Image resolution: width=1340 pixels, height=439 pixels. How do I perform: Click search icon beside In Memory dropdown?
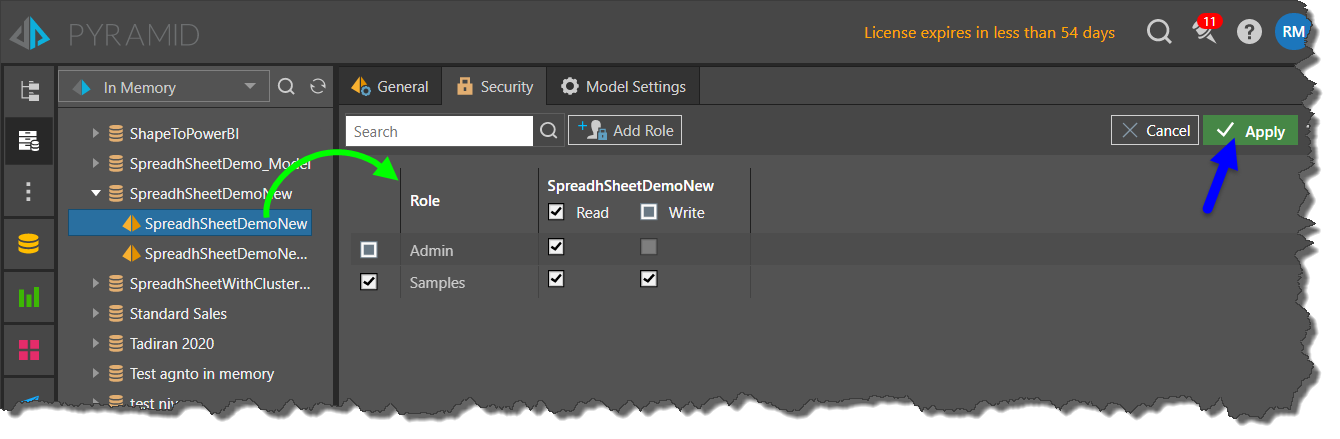(286, 87)
